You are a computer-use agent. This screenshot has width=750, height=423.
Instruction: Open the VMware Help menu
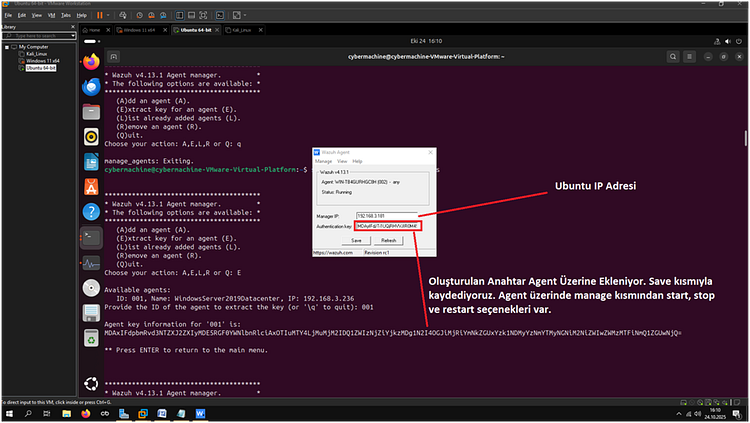tap(82, 15)
